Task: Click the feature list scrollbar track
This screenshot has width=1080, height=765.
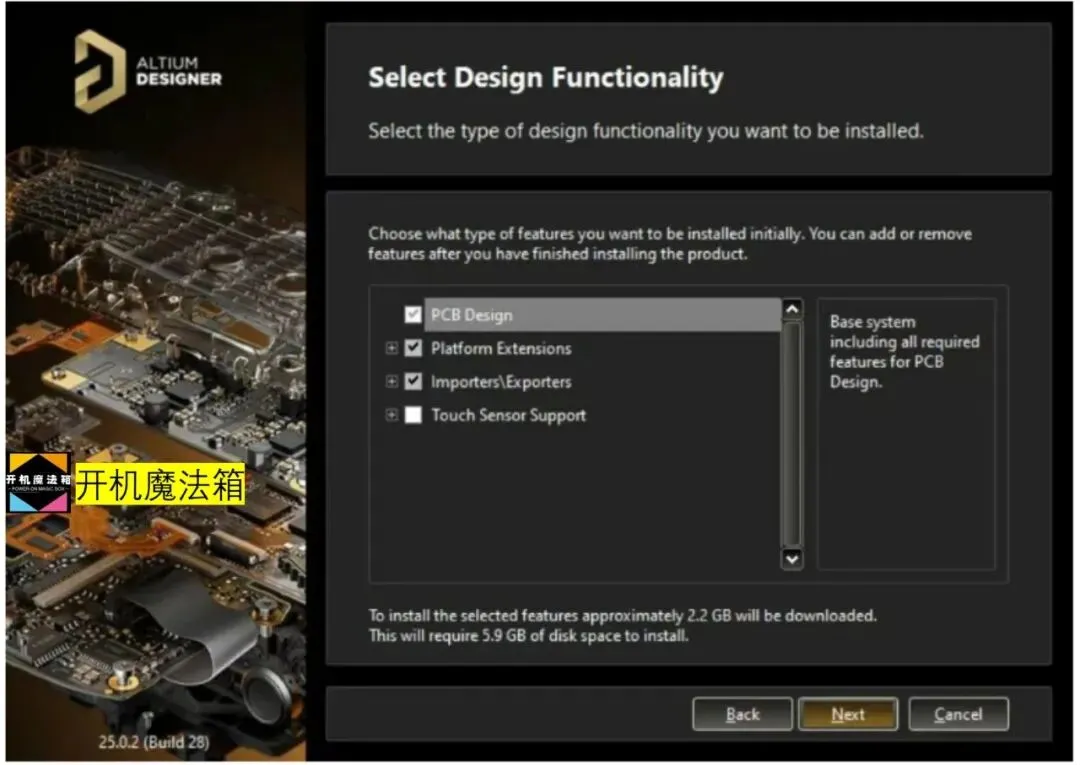Action: [792, 434]
